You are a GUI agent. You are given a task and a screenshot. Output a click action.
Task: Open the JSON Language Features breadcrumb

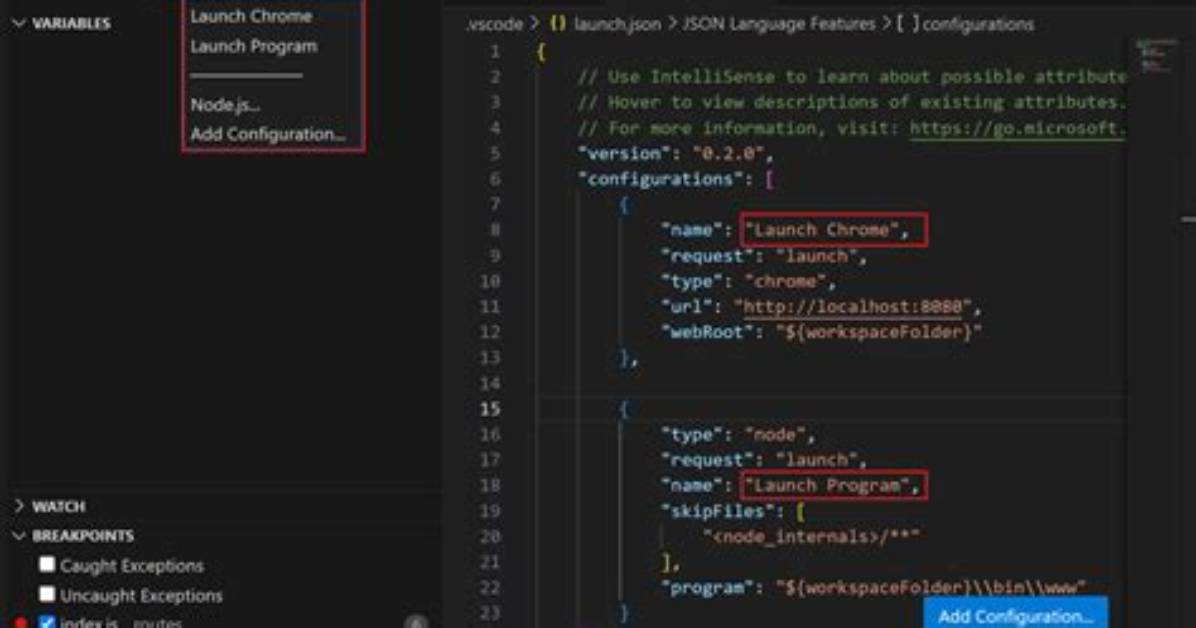pyautogui.click(x=779, y=24)
